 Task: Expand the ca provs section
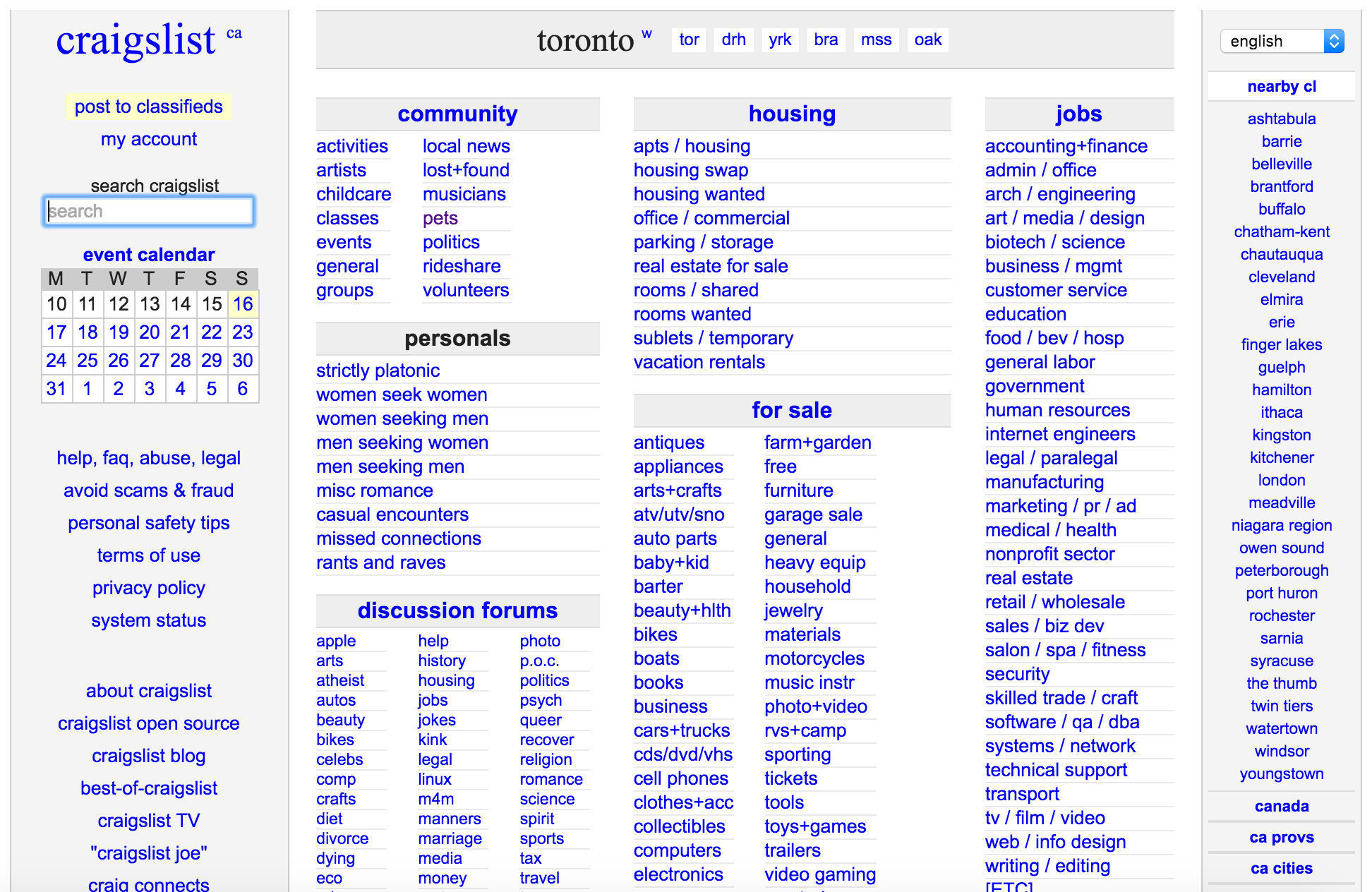click(1282, 837)
